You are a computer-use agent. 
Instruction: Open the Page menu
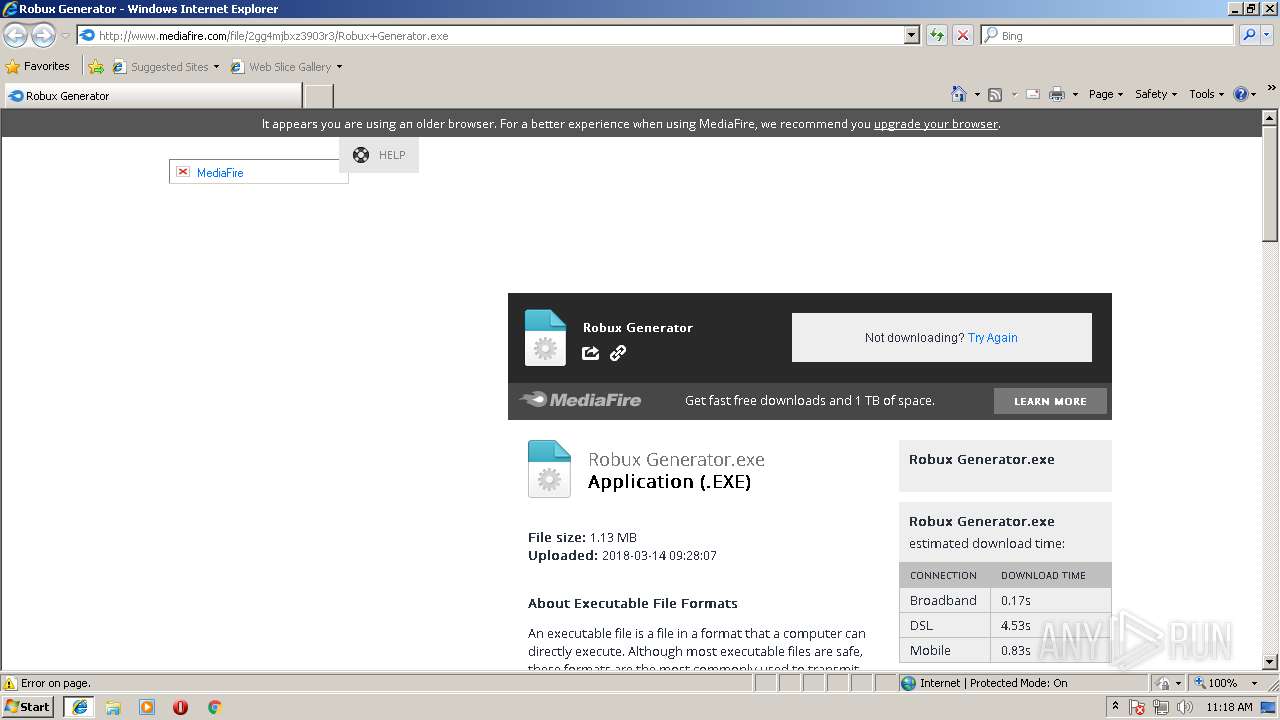[1105, 94]
